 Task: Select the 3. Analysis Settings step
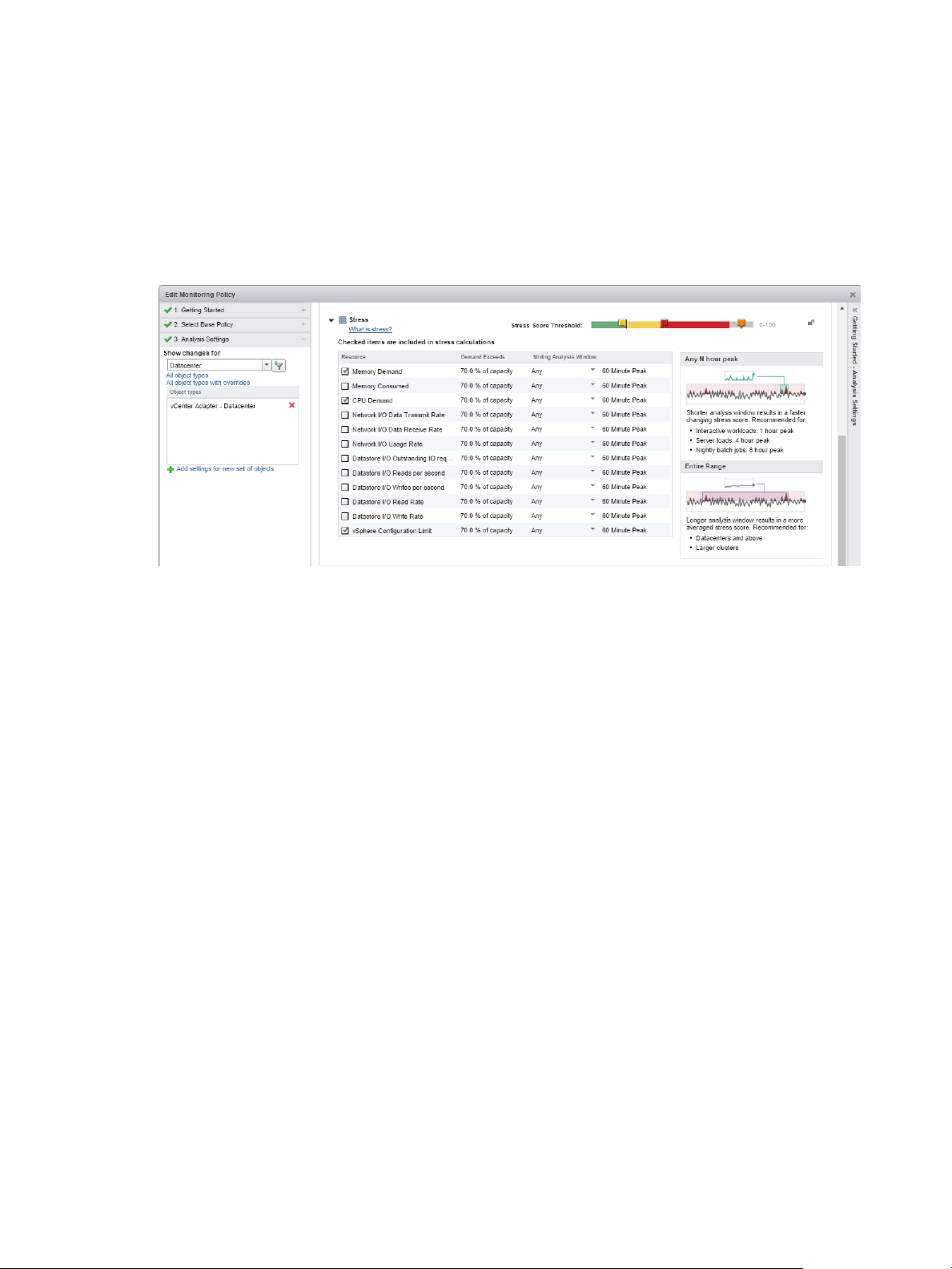pyautogui.click(x=235, y=339)
